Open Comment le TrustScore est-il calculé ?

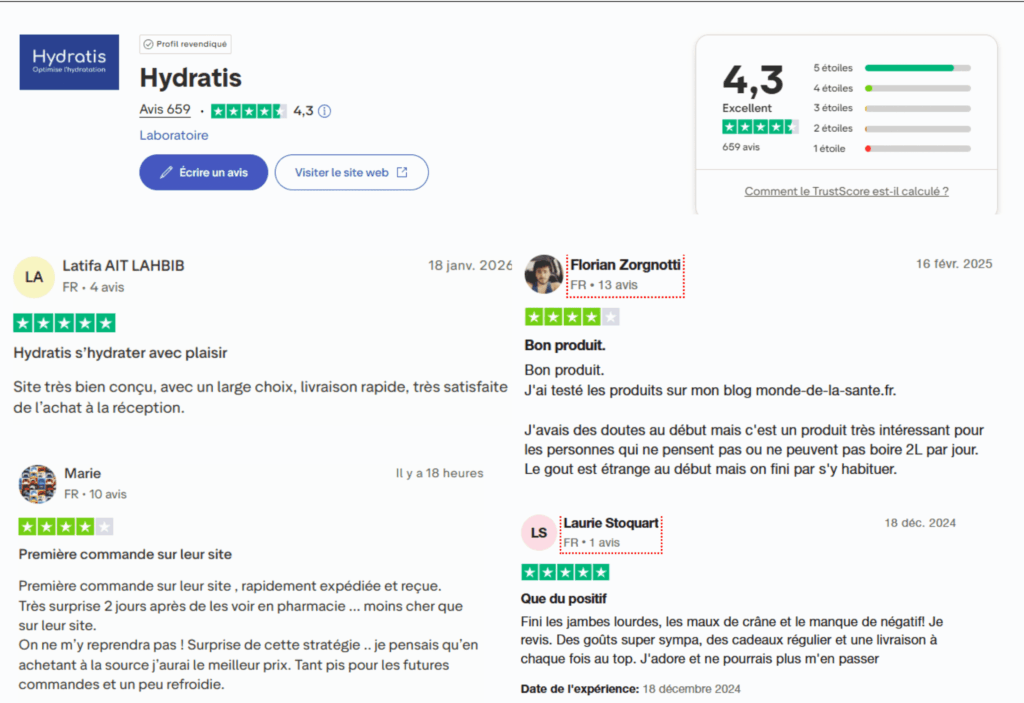pos(846,191)
